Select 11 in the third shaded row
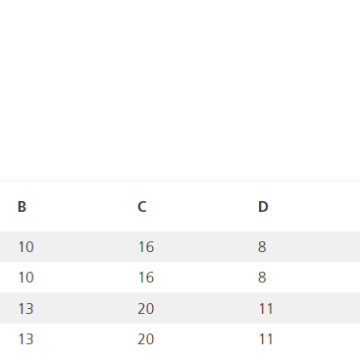 [266, 309]
